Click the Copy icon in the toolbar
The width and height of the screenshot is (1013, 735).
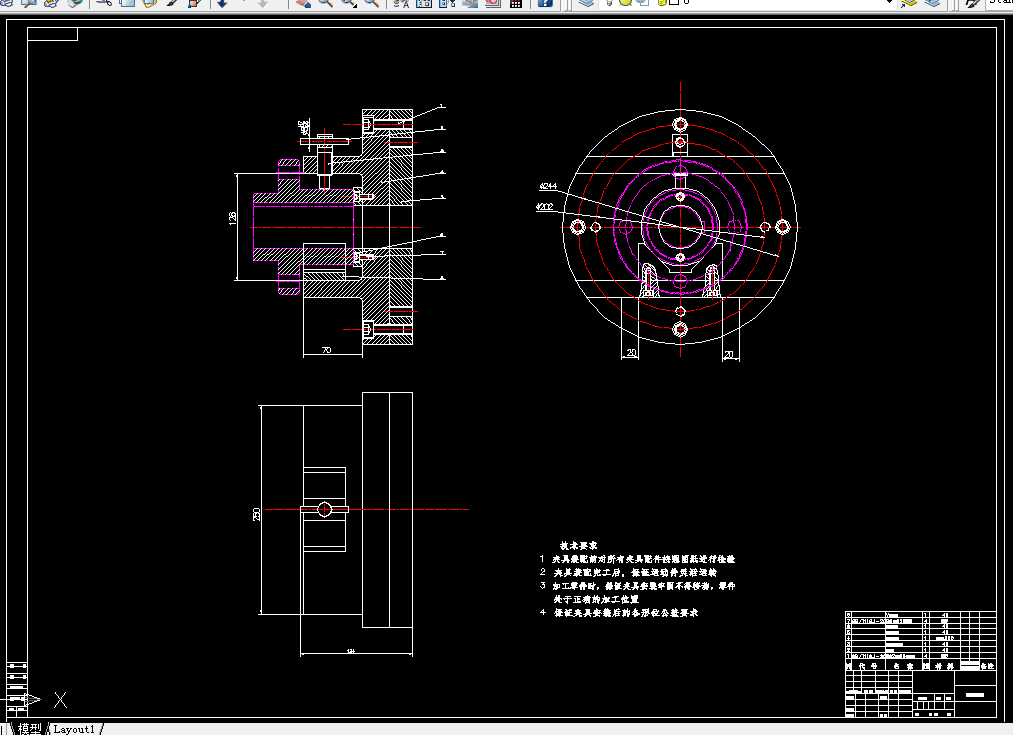127,3
